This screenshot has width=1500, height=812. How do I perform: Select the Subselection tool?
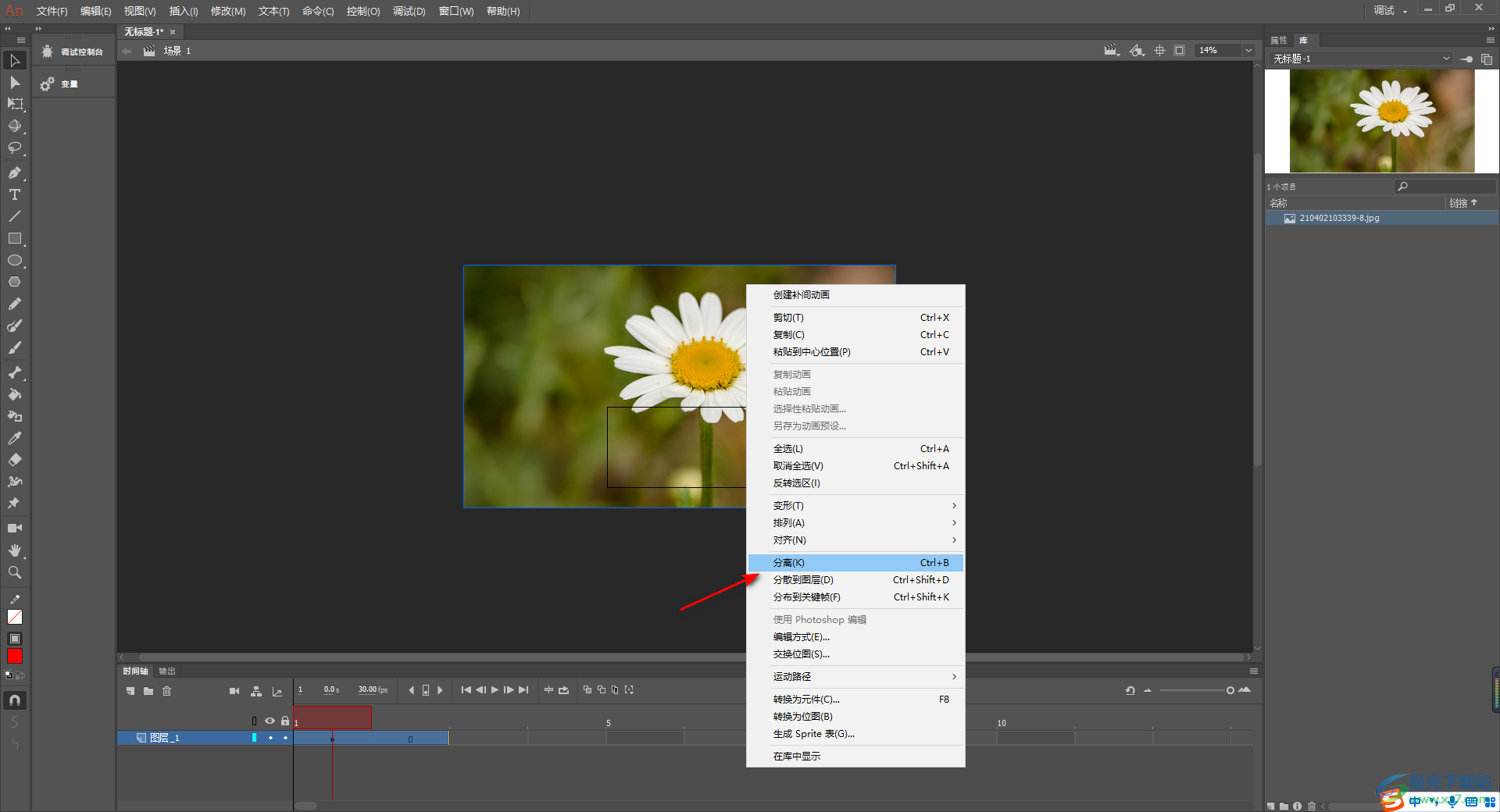click(x=14, y=82)
